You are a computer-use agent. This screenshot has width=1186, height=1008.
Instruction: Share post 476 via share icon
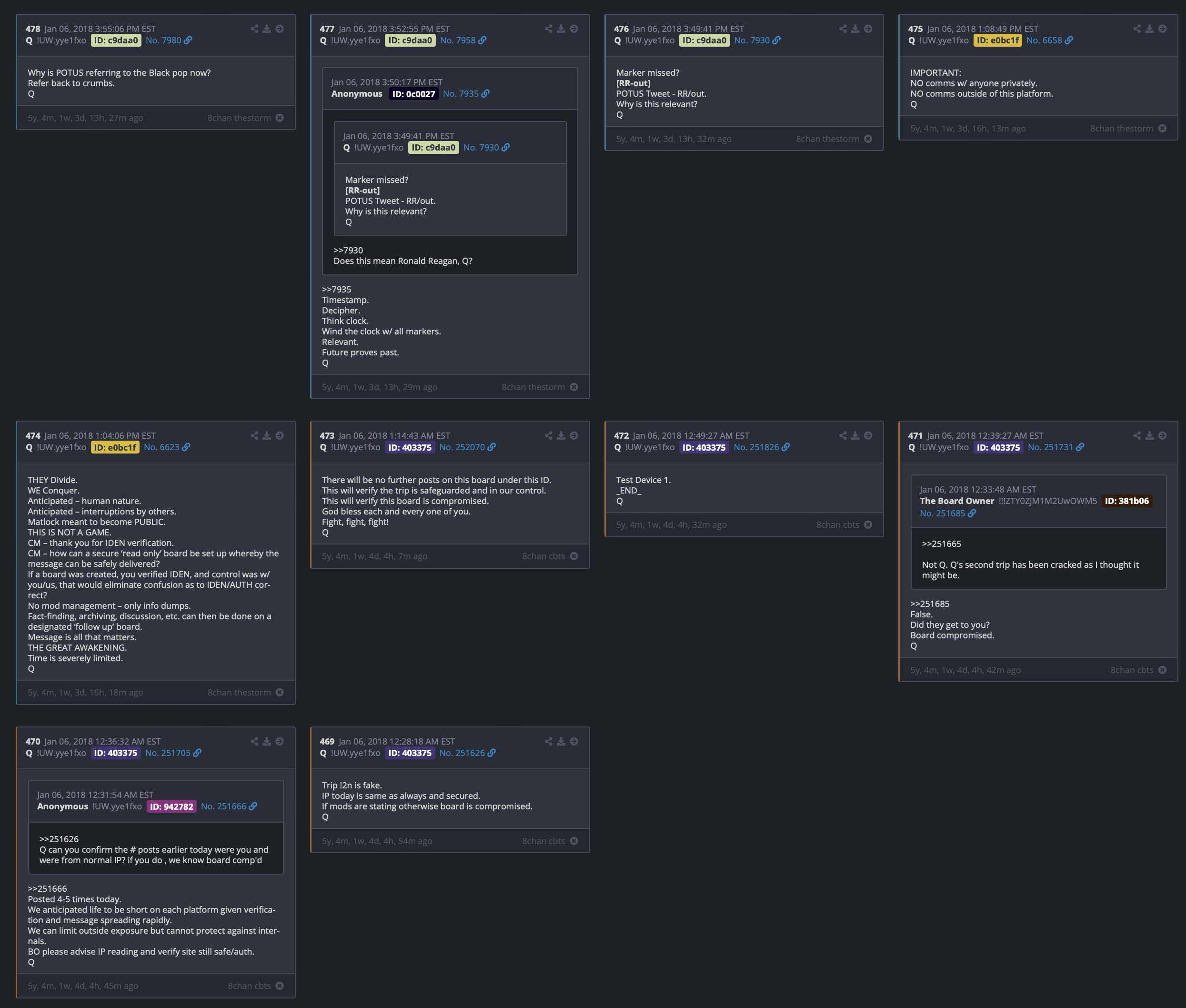(x=843, y=29)
